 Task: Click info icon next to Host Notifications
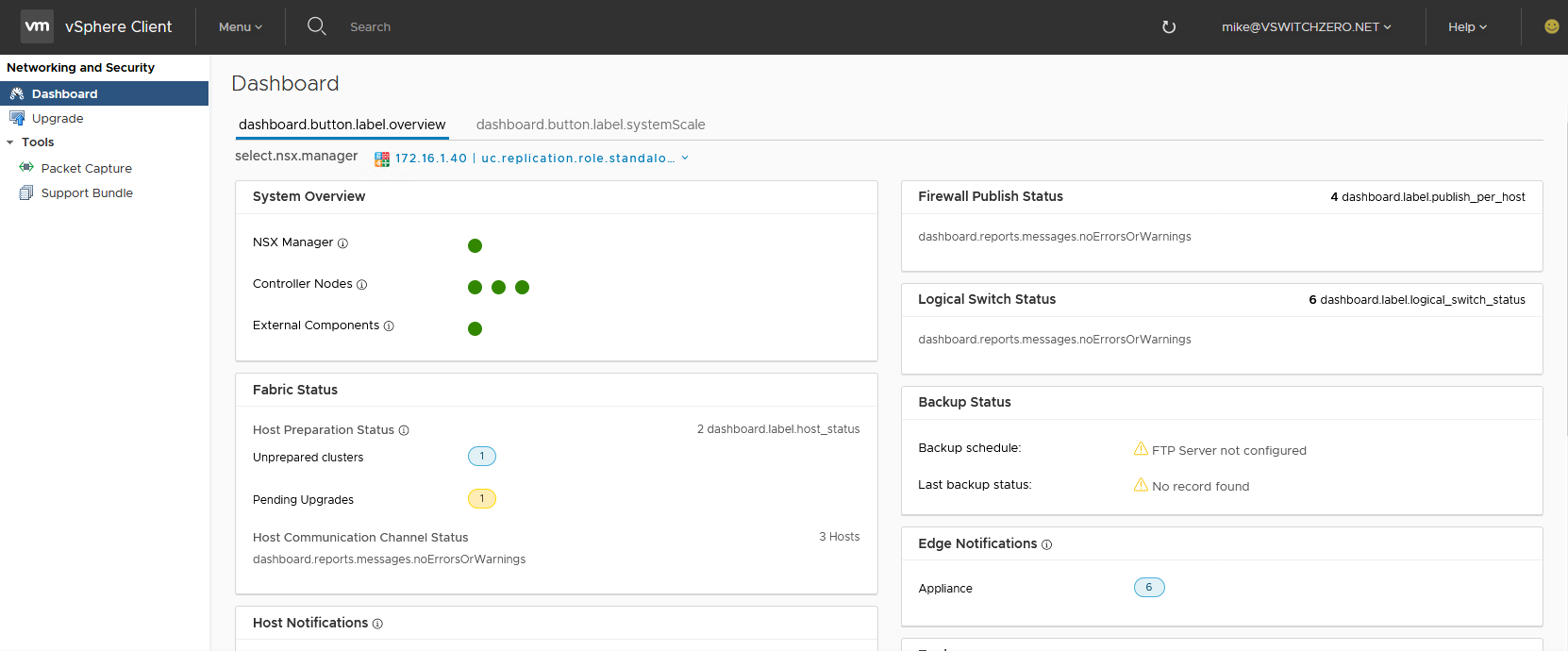pyautogui.click(x=377, y=624)
